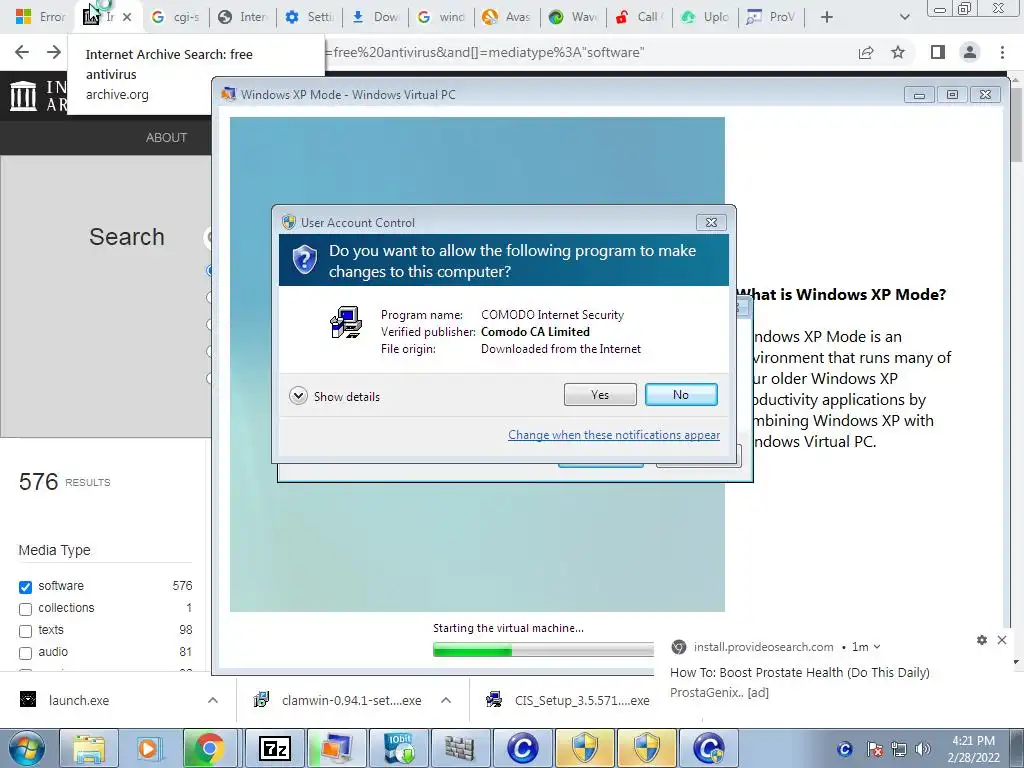The height and width of the screenshot is (768, 1024).
Task: Switch to the Avast tab
Action: pos(506,17)
